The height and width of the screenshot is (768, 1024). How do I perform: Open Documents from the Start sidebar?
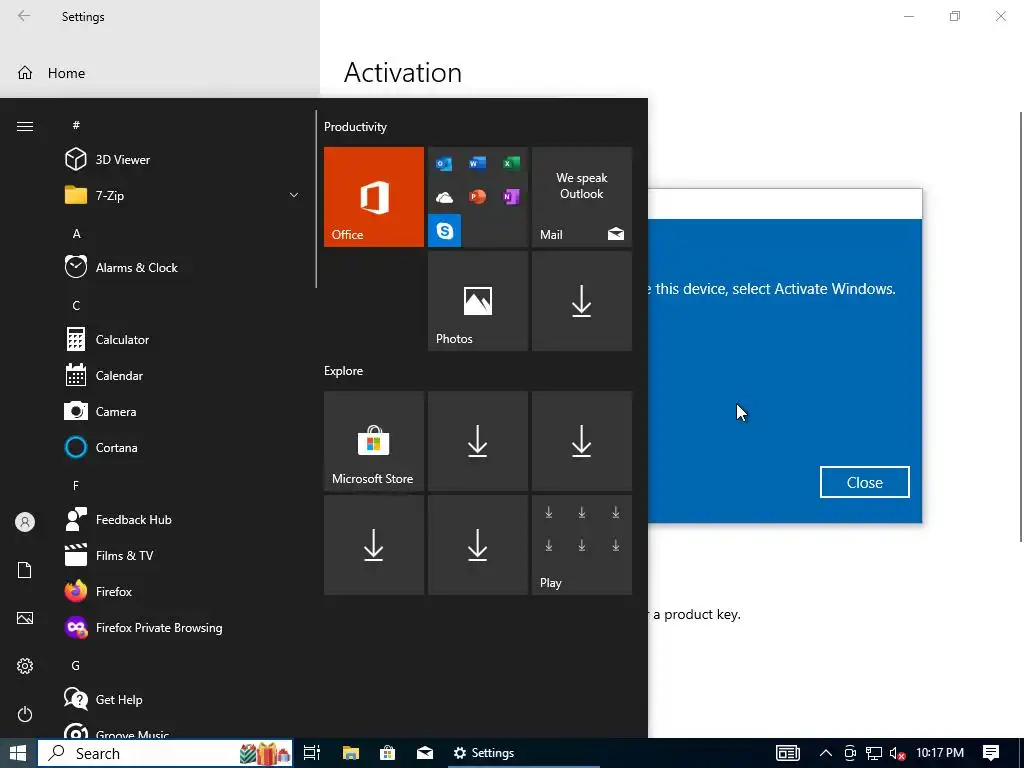25,570
